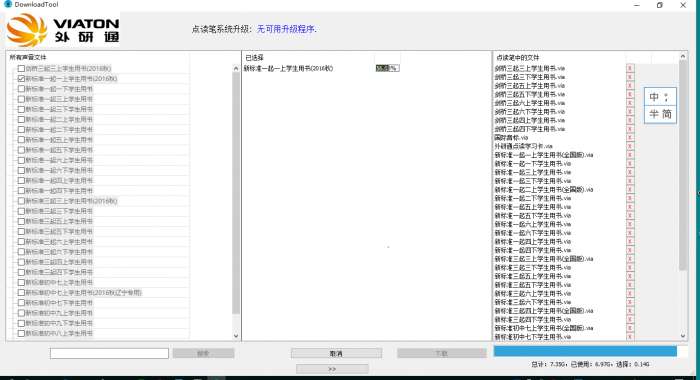Click the >> expand button at the bottom

[332, 369]
